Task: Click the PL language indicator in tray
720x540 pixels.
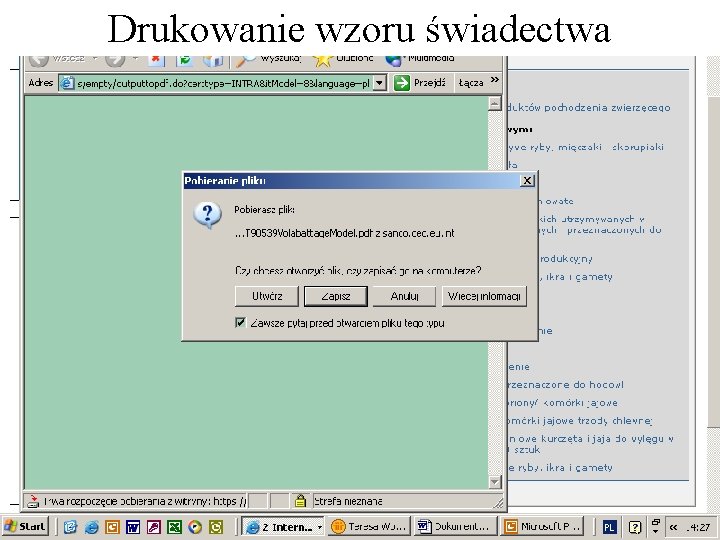Action: click(x=609, y=527)
